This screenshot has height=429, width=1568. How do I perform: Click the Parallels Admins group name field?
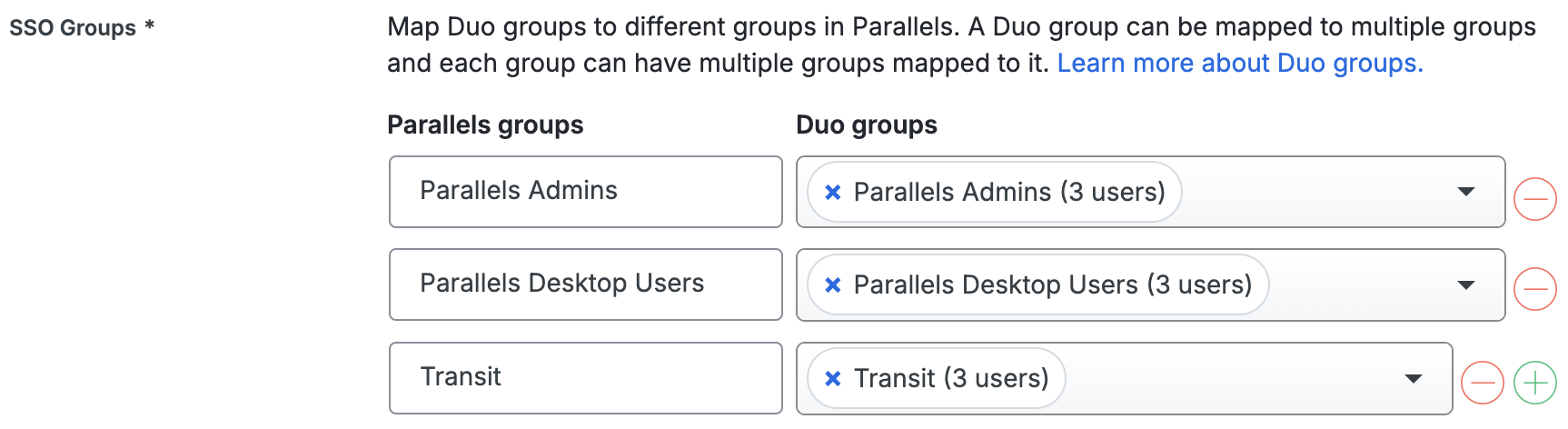585,192
